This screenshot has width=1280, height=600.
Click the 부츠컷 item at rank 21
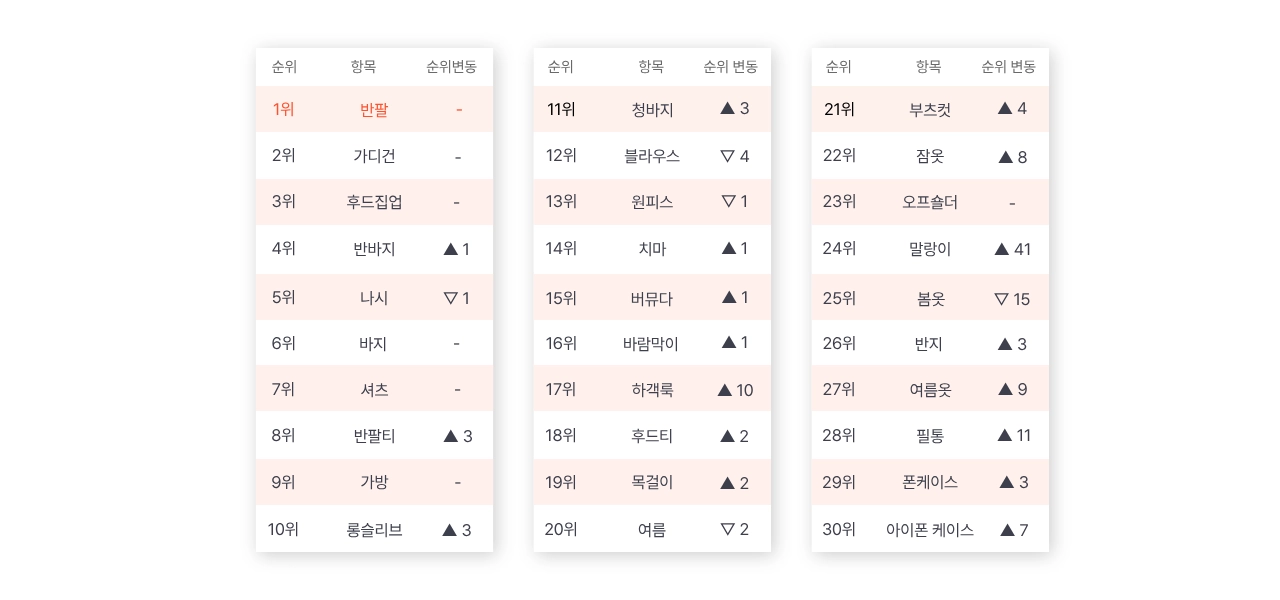pos(930,110)
